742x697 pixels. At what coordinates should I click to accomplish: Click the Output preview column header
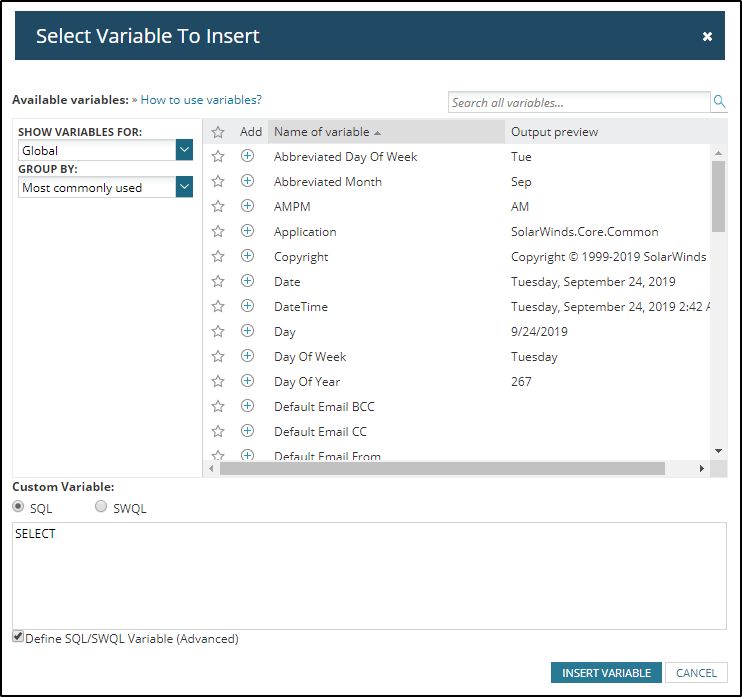[555, 132]
